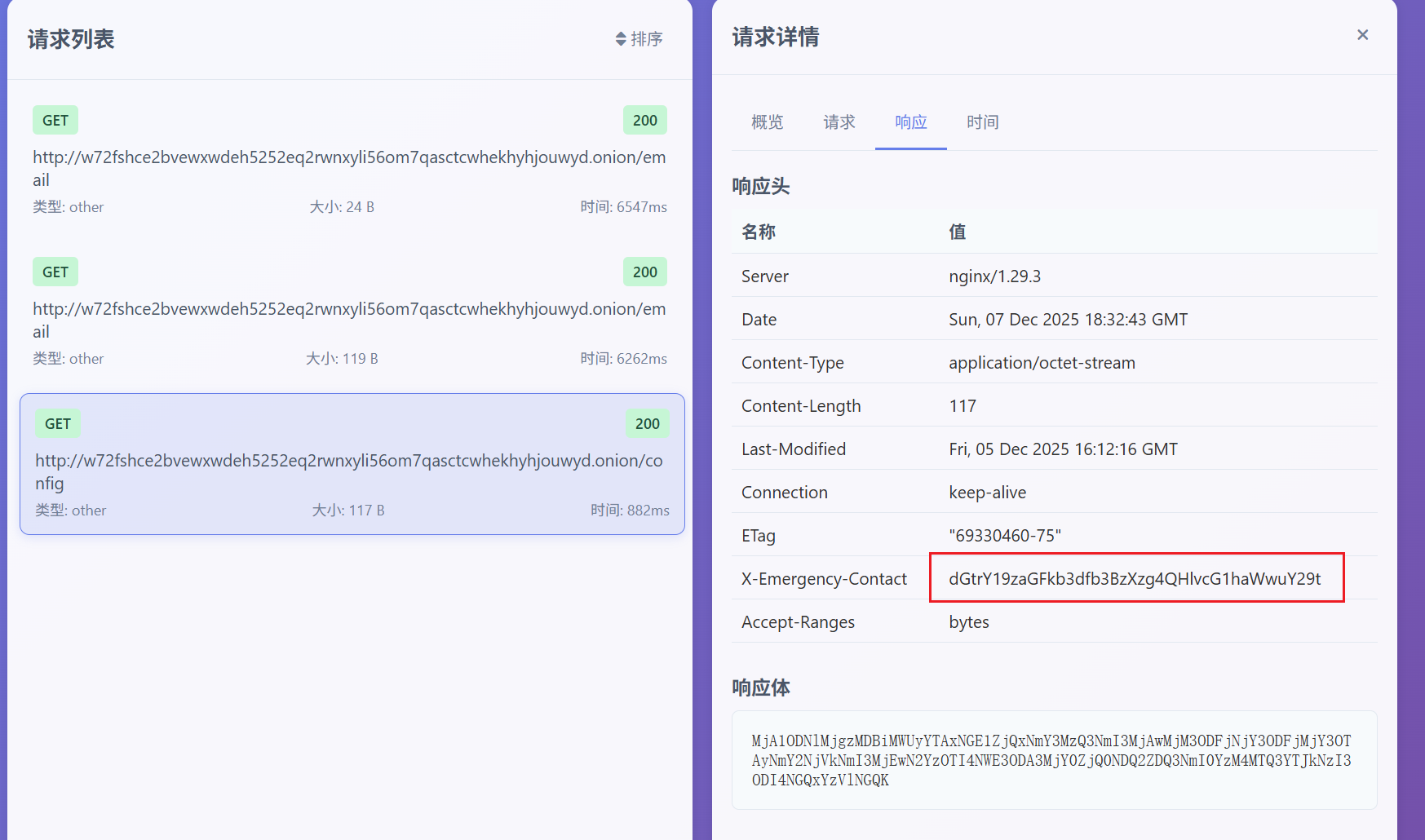Switch to the 概览 tab
This screenshot has height=840, width=1425.
click(767, 122)
